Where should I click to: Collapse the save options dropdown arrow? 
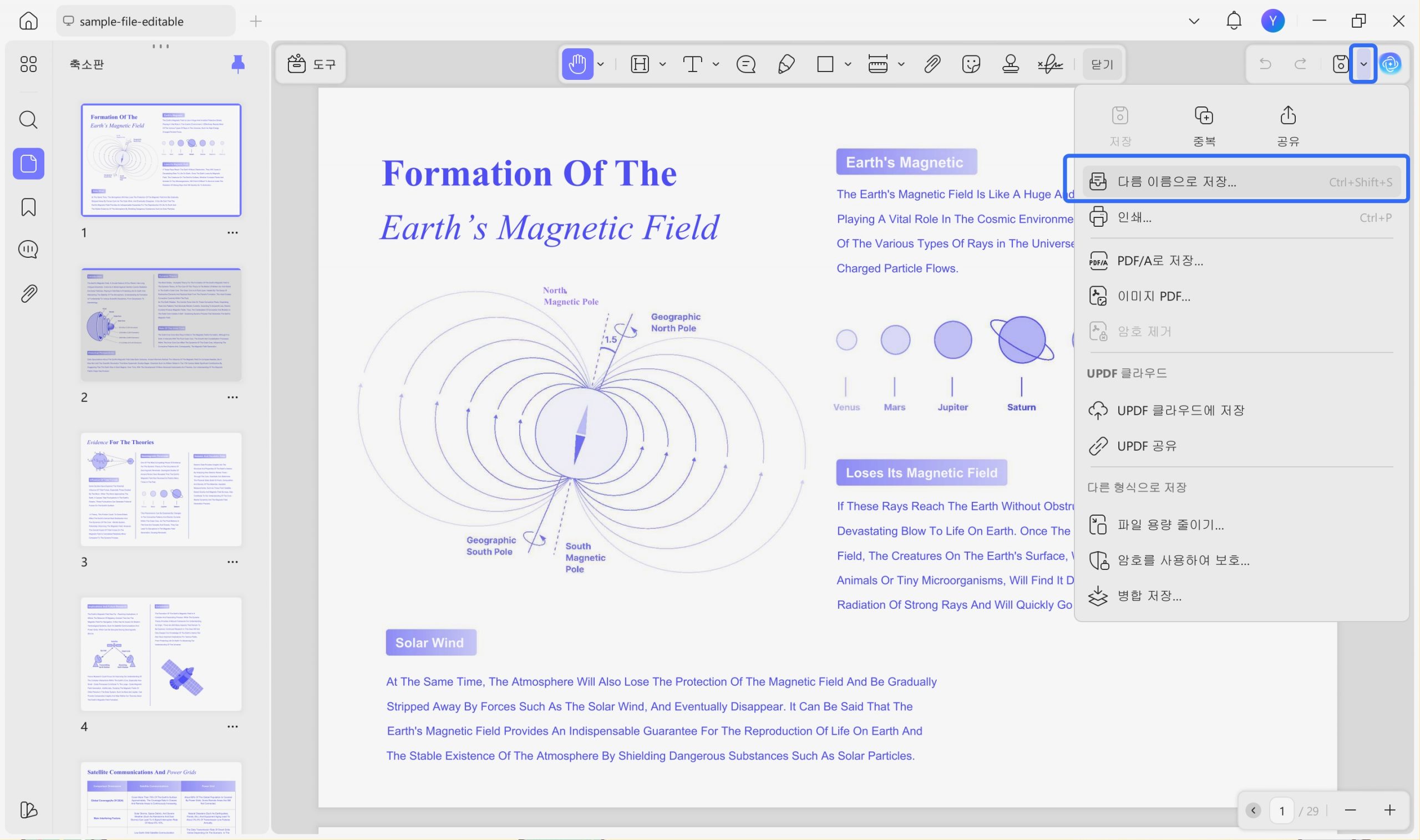1363,64
